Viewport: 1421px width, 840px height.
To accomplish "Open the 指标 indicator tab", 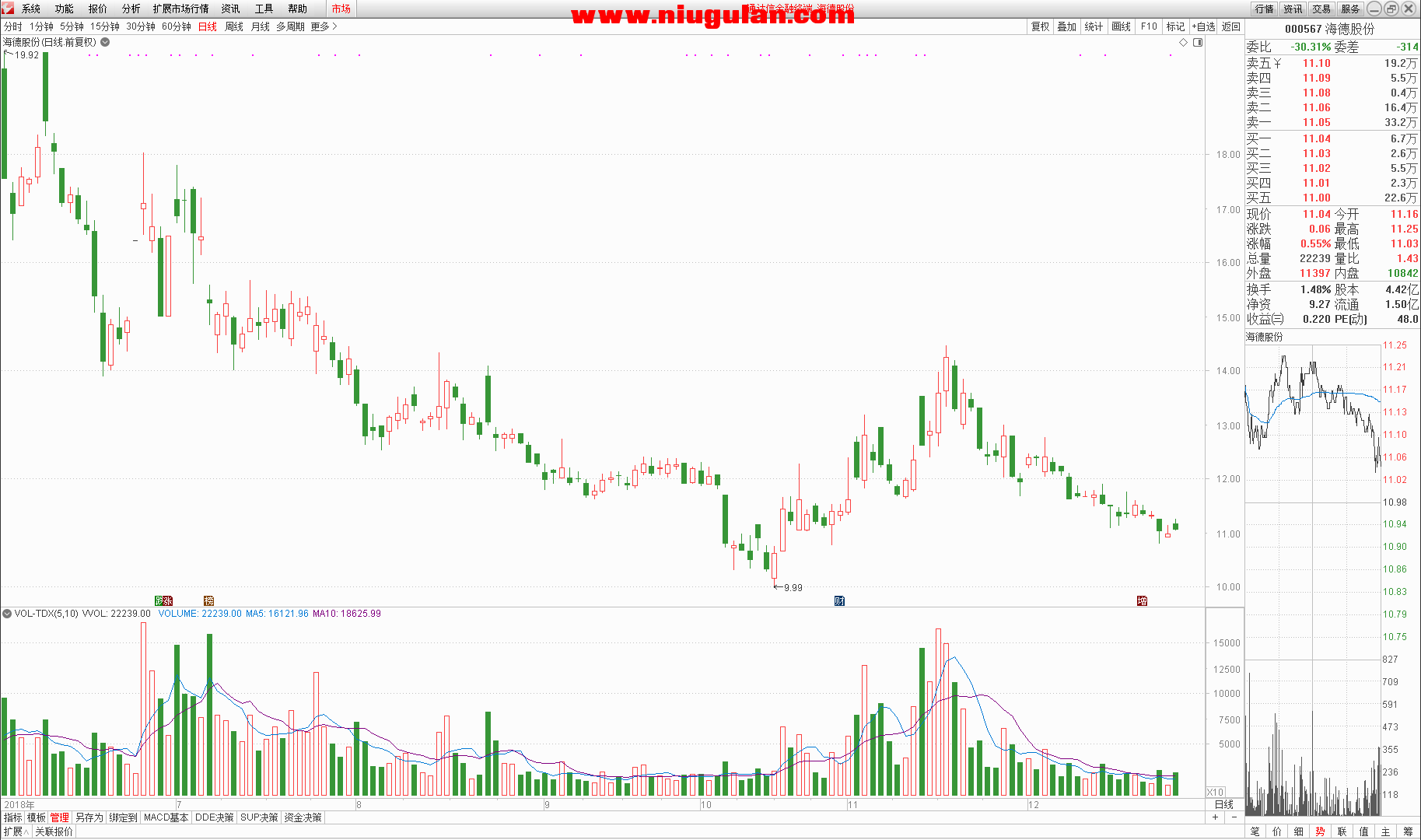I will point(13,817).
